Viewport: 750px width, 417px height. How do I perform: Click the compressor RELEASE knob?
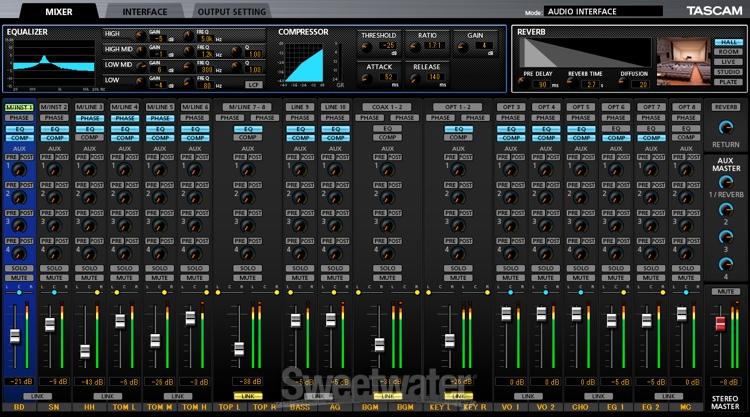(x=414, y=78)
